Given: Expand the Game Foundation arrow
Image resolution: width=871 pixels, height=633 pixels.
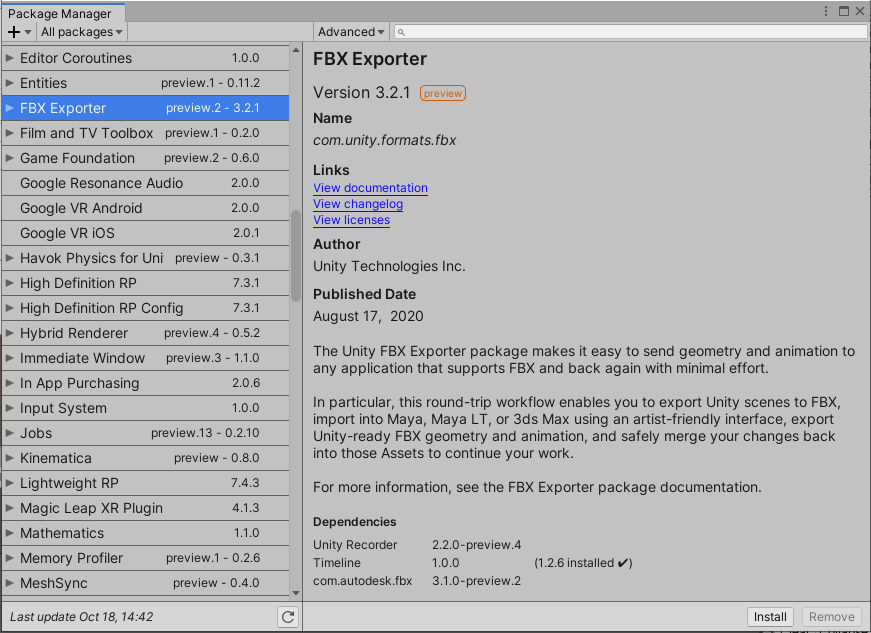Looking at the screenshot, I should (9, 158).
